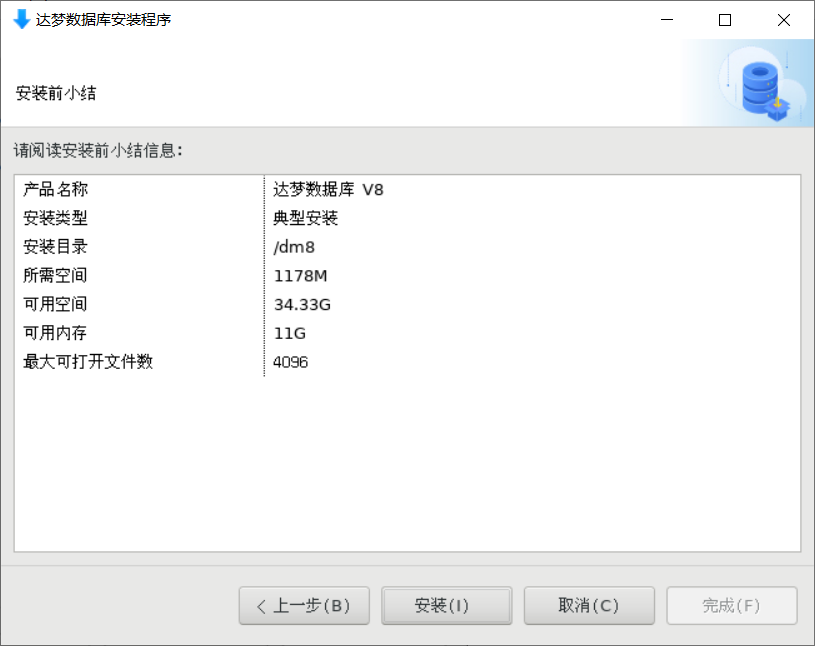Select the 达梦数据库 V8 value

pyautogui.click(x=328, y=189)
